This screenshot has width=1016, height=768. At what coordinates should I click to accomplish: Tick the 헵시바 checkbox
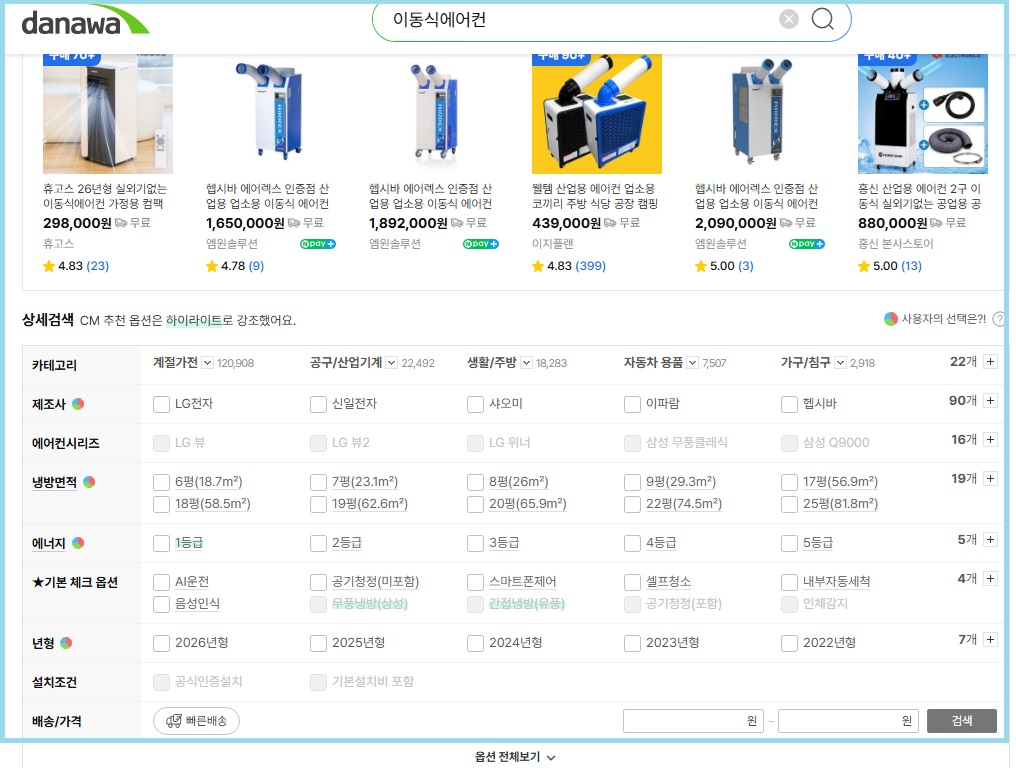click(789, 404)
